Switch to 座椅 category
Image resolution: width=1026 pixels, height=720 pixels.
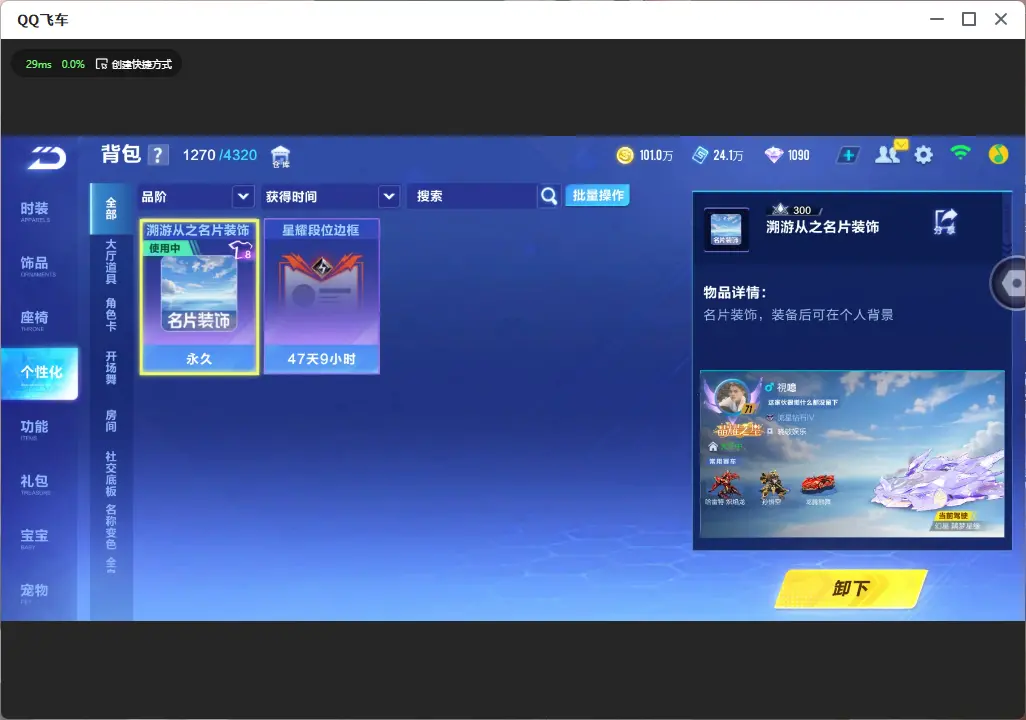[35, 319]
